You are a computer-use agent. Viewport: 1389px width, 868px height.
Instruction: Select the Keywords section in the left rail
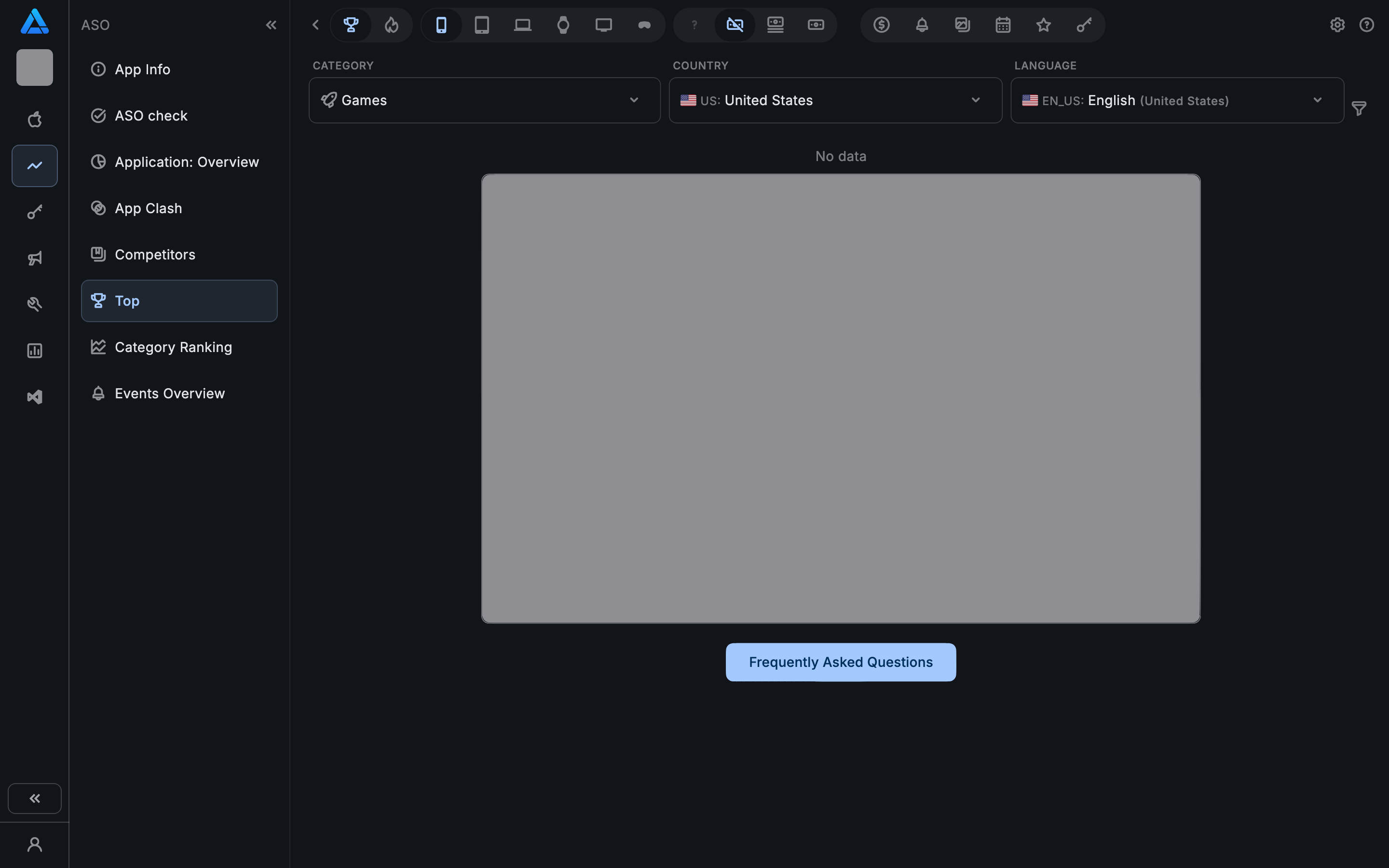(34, 212)
